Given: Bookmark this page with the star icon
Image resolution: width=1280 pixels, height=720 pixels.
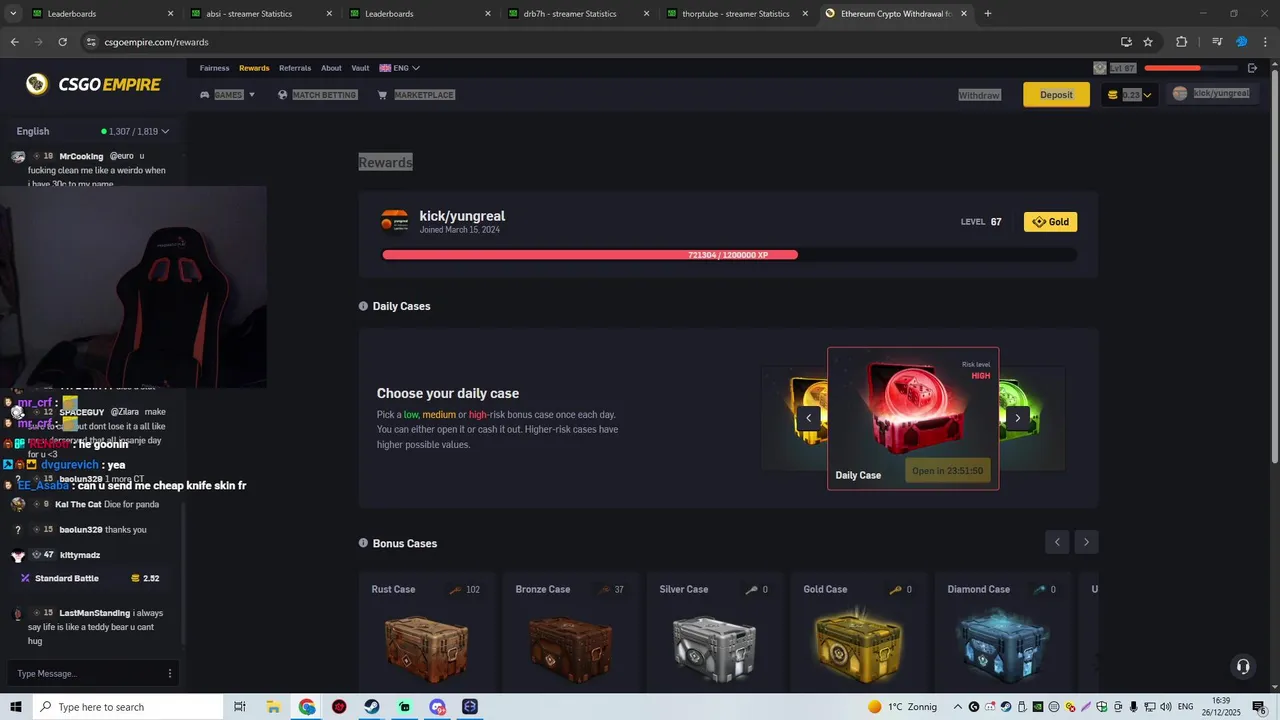Looking at the screenshot, I should click(x=1148, y=42).
